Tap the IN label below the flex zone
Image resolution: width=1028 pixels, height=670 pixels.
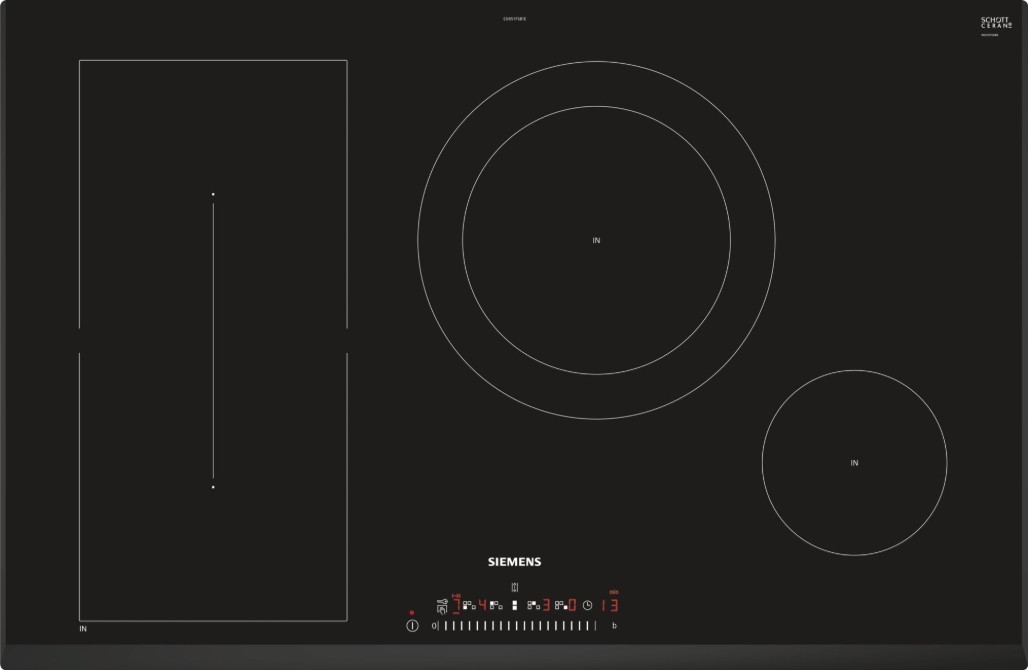[x=83, y=629]
